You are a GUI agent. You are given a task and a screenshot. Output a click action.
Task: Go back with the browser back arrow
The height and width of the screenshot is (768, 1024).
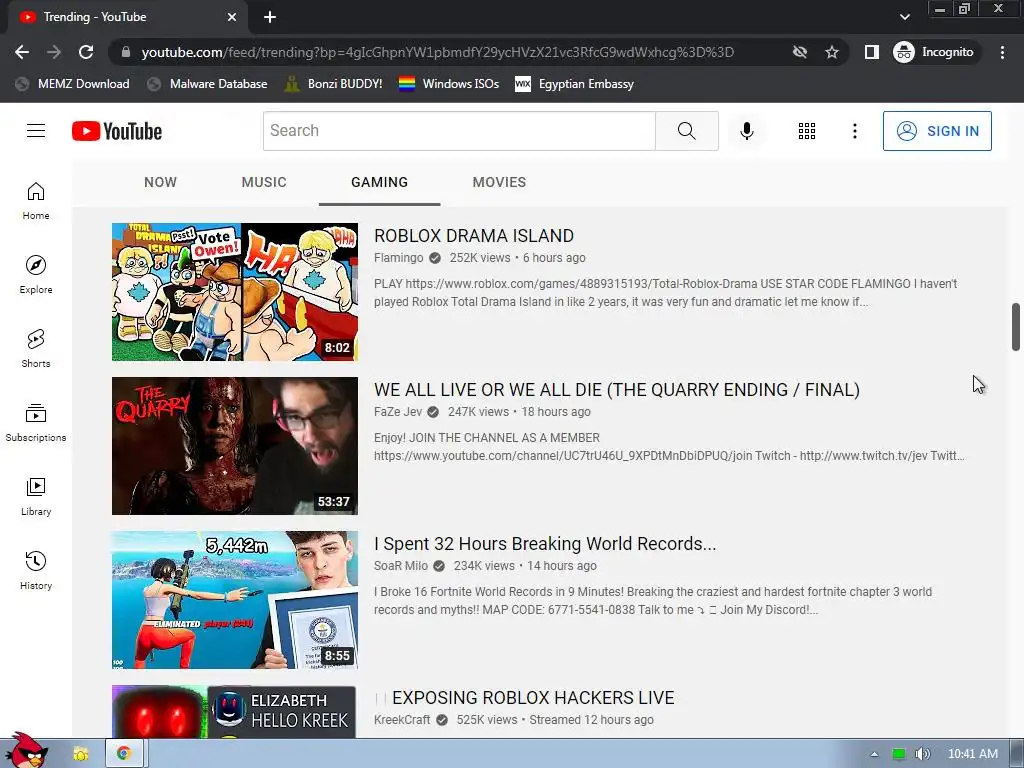[x=22, y=52]
